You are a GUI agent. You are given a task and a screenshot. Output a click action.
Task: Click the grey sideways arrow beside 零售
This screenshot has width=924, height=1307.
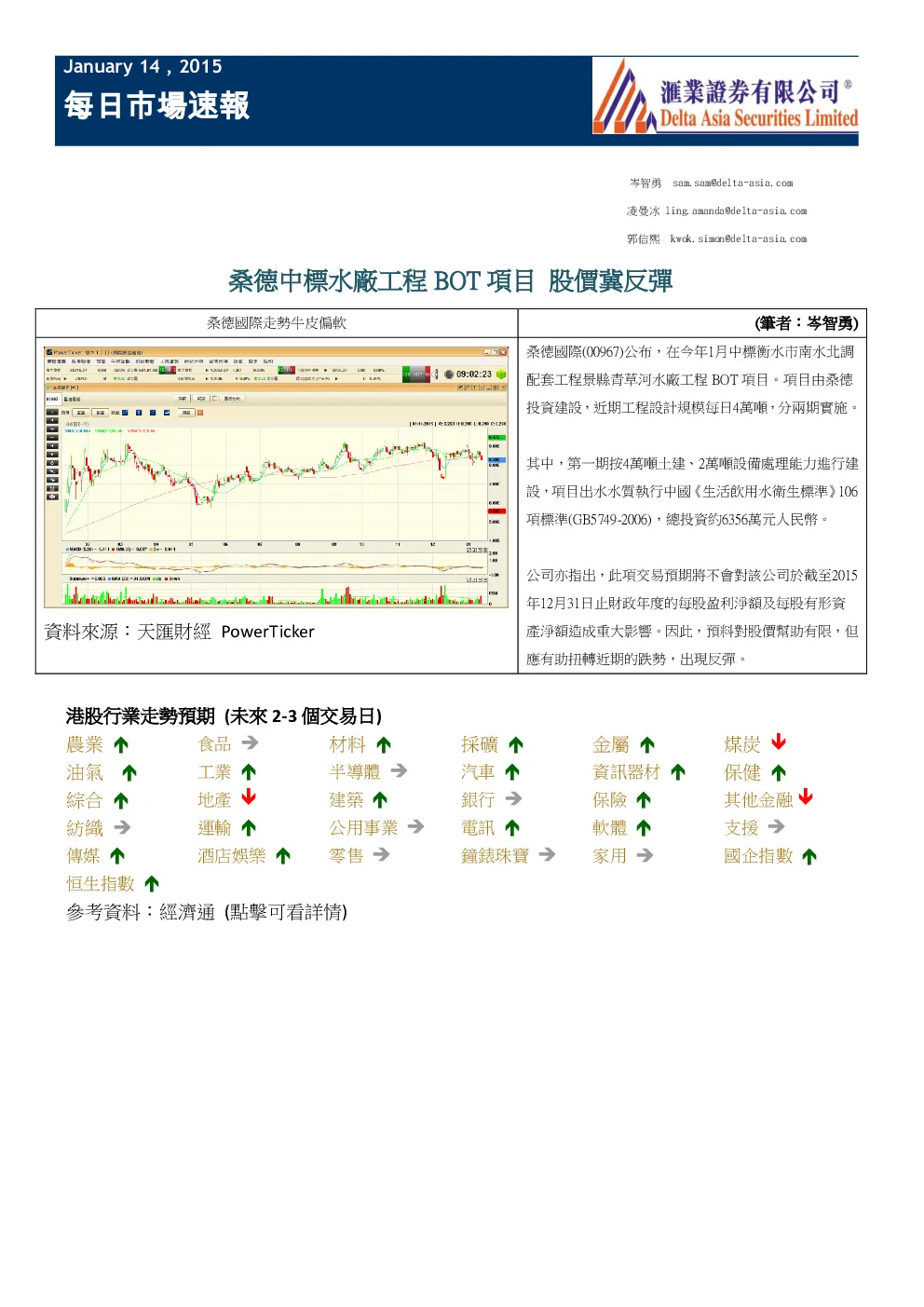tap(381, 854)
